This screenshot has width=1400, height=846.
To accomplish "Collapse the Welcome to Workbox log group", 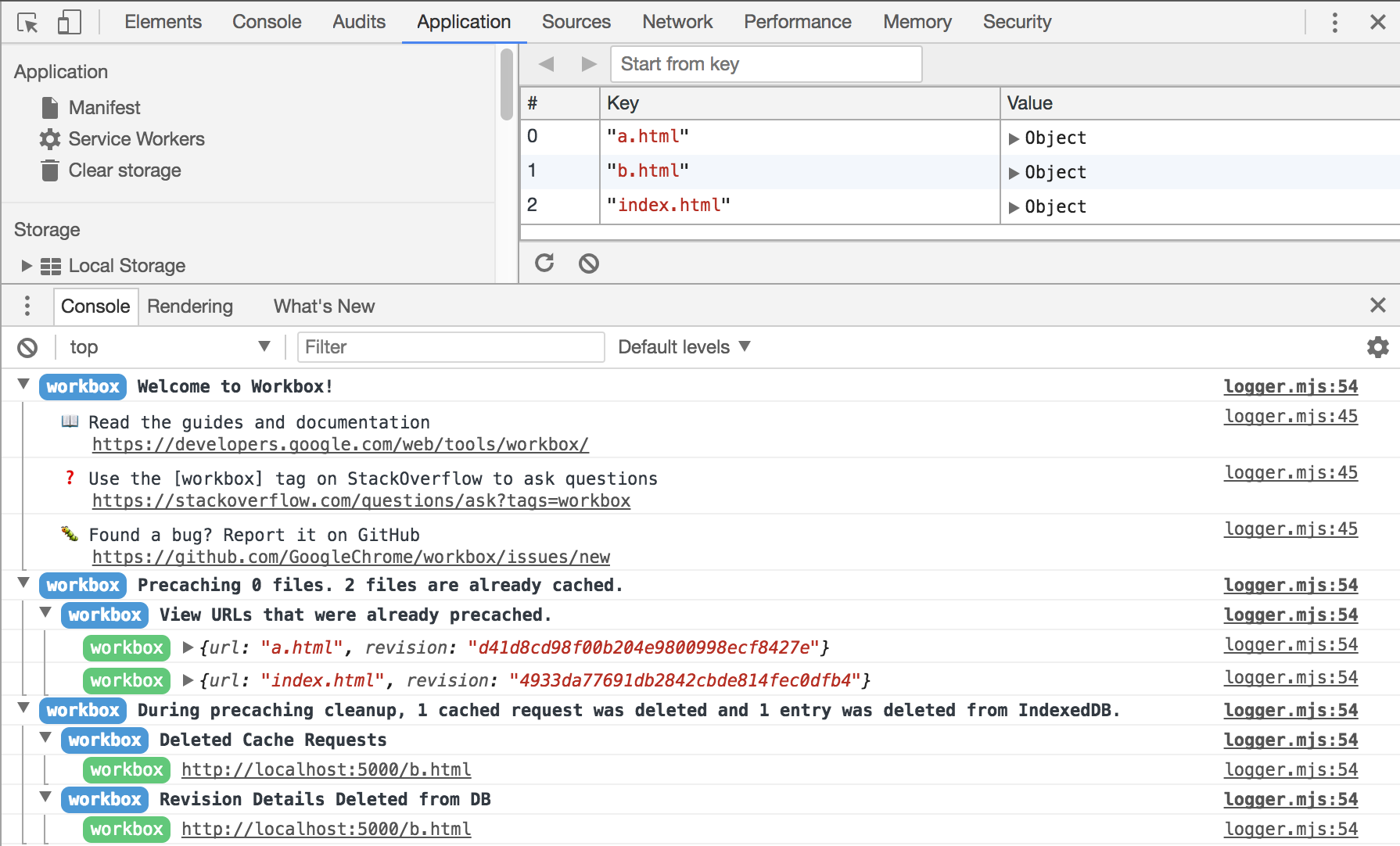I will 23,385.
